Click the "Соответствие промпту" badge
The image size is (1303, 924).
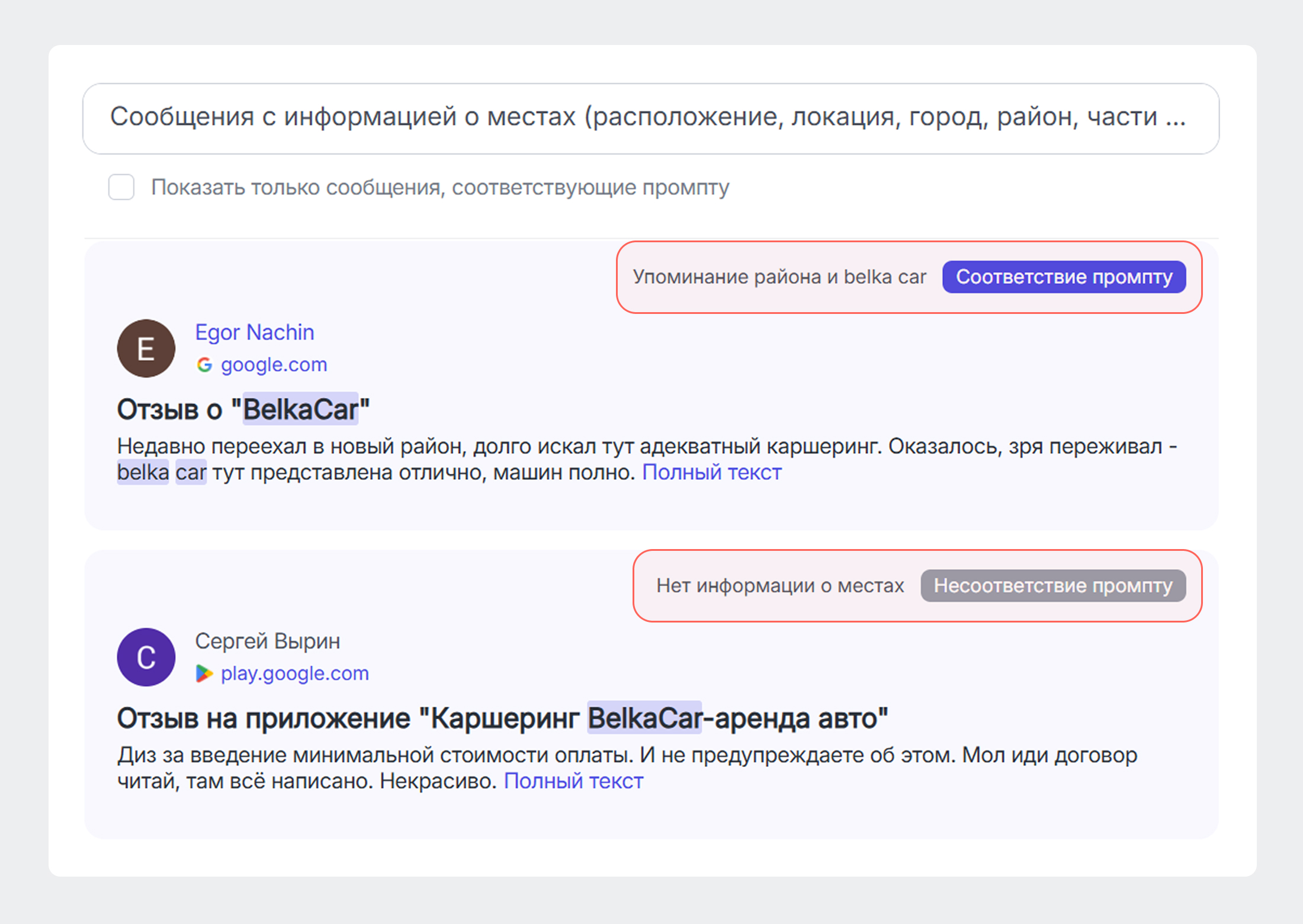tap(1063, 276)
